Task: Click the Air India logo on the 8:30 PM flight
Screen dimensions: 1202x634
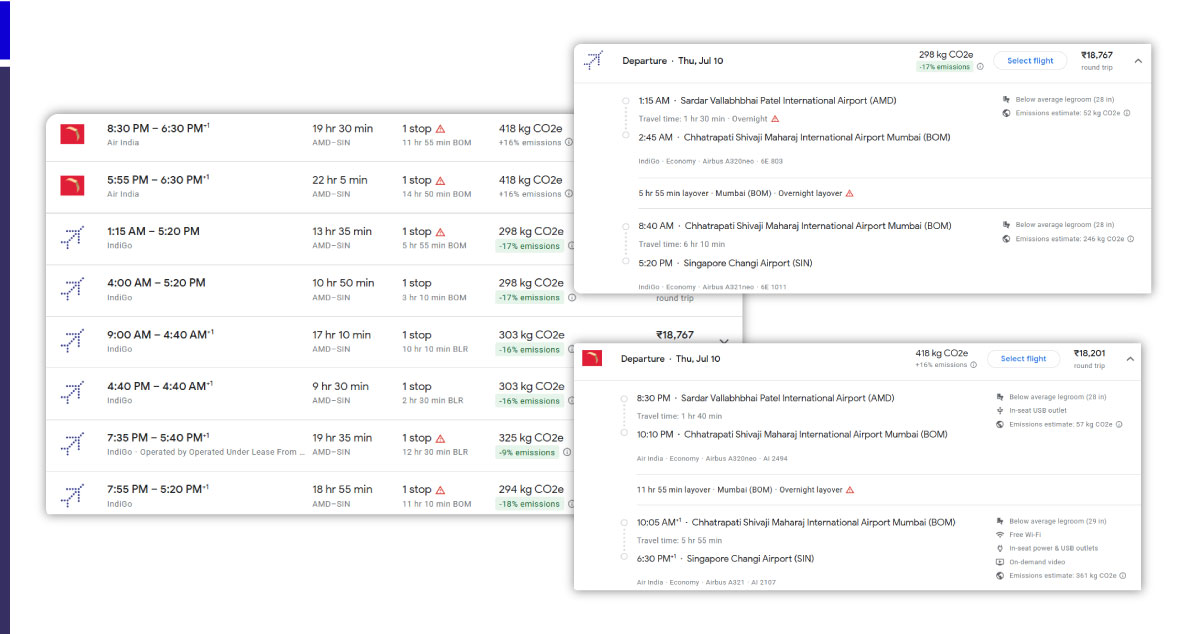Action: (x=72, y=133)
